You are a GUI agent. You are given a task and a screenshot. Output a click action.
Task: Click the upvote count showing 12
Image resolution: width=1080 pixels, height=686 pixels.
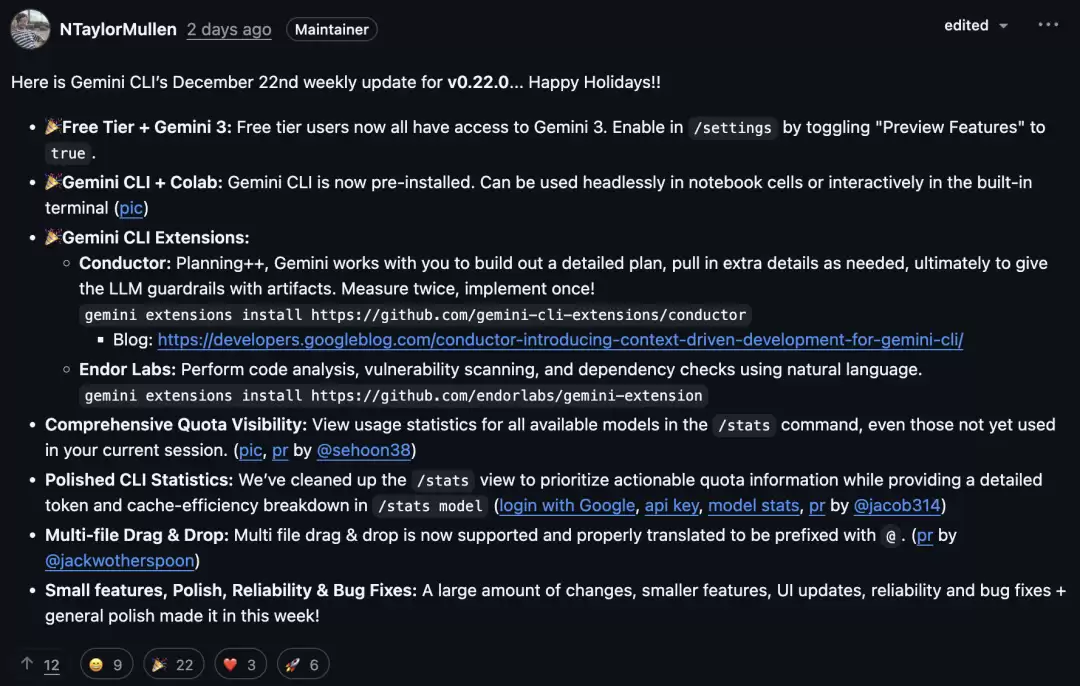(x=51, y=664)
